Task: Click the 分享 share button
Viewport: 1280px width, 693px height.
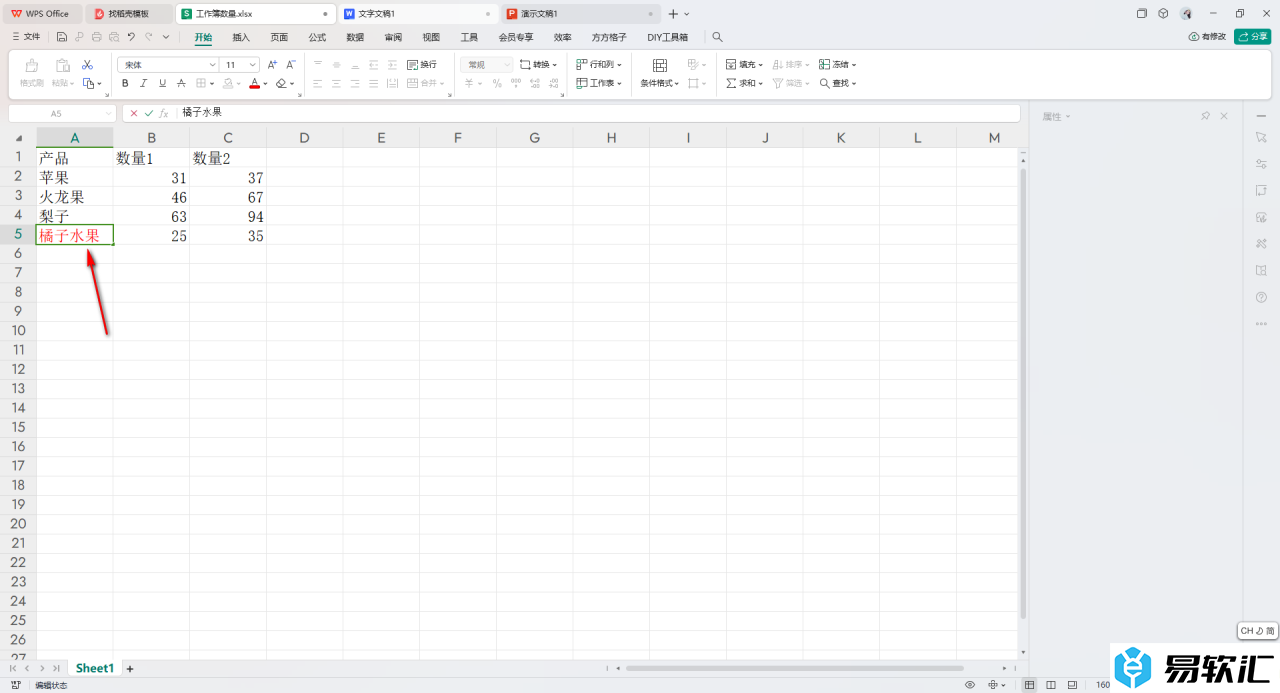Action: (x=1253, y=37)
